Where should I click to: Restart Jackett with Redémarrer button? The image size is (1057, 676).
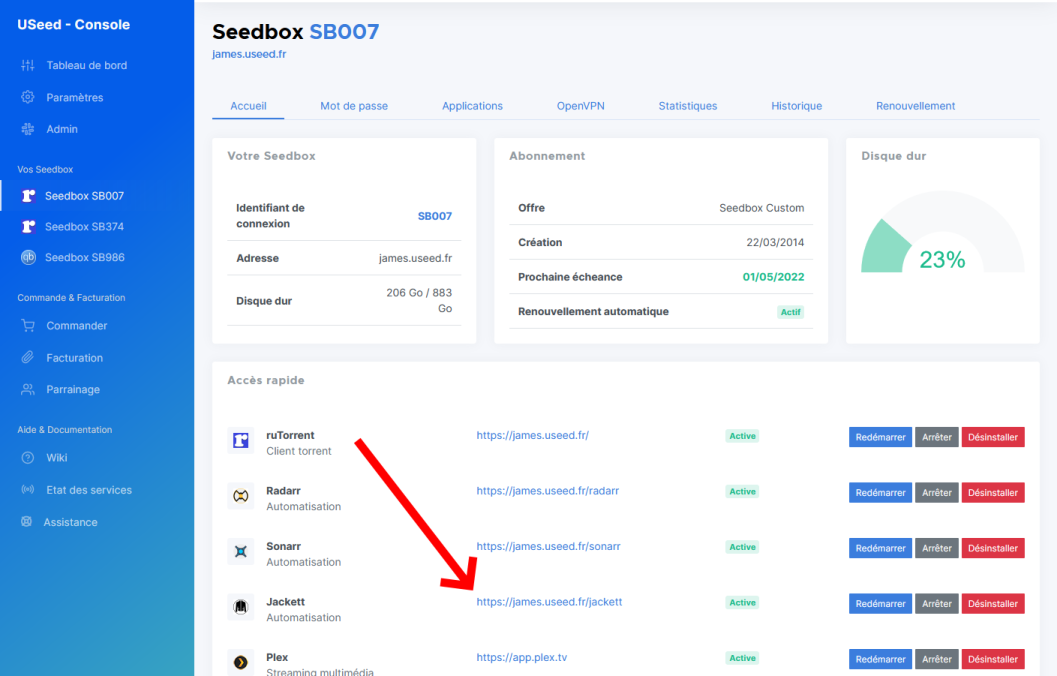(880, 604)
